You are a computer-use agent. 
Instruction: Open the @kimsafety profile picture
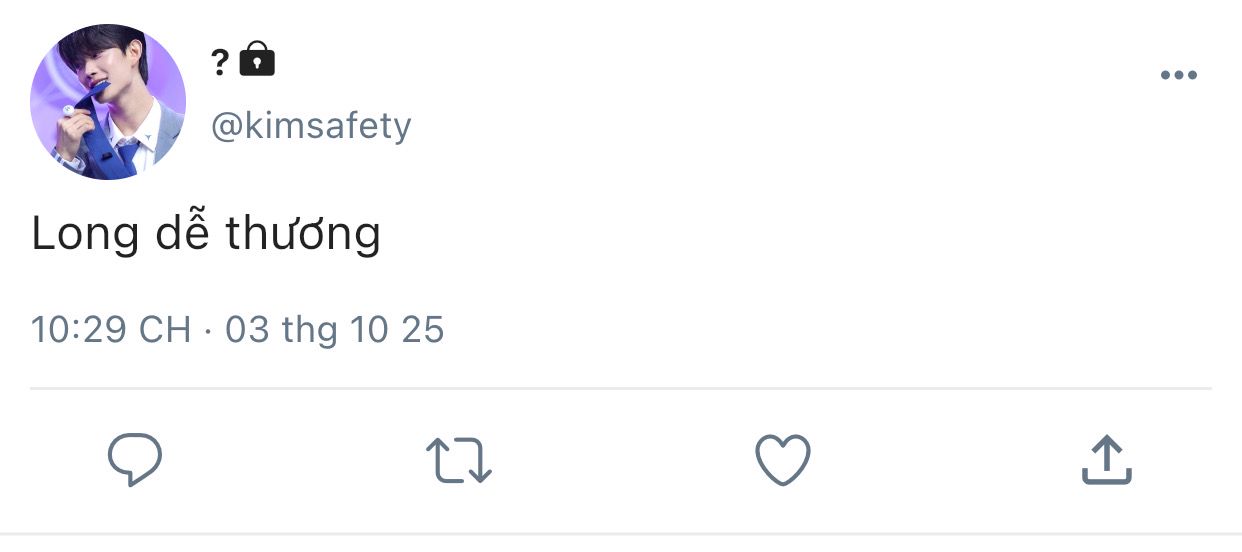(x=108, y=102)
